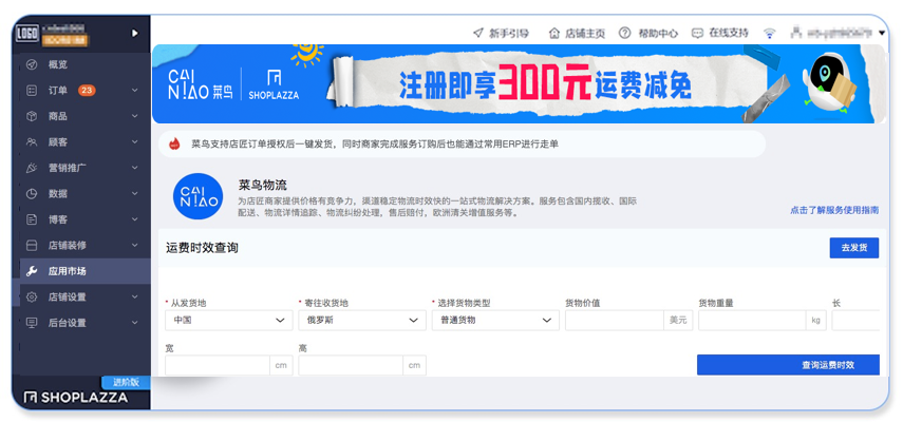Open the account dropdown arrow at top right

[882, 33]
